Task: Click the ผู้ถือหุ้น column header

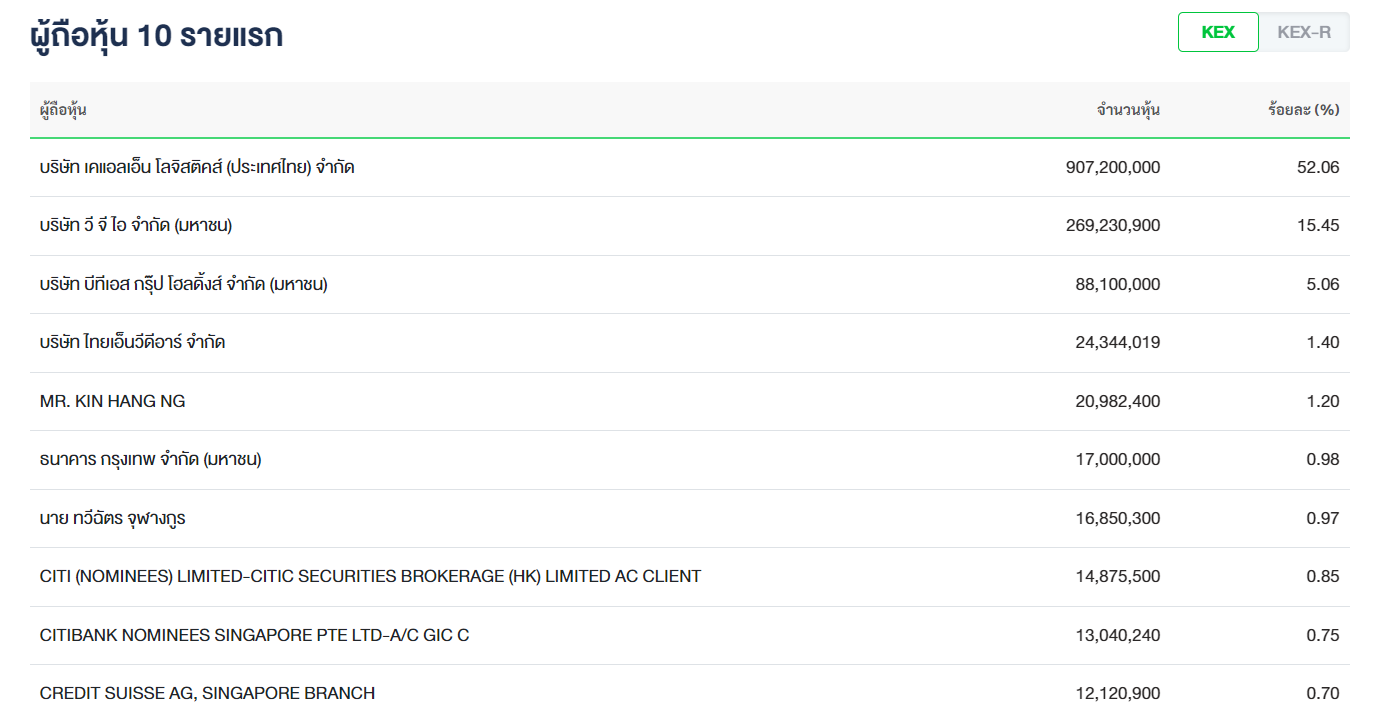Action: 63,110
